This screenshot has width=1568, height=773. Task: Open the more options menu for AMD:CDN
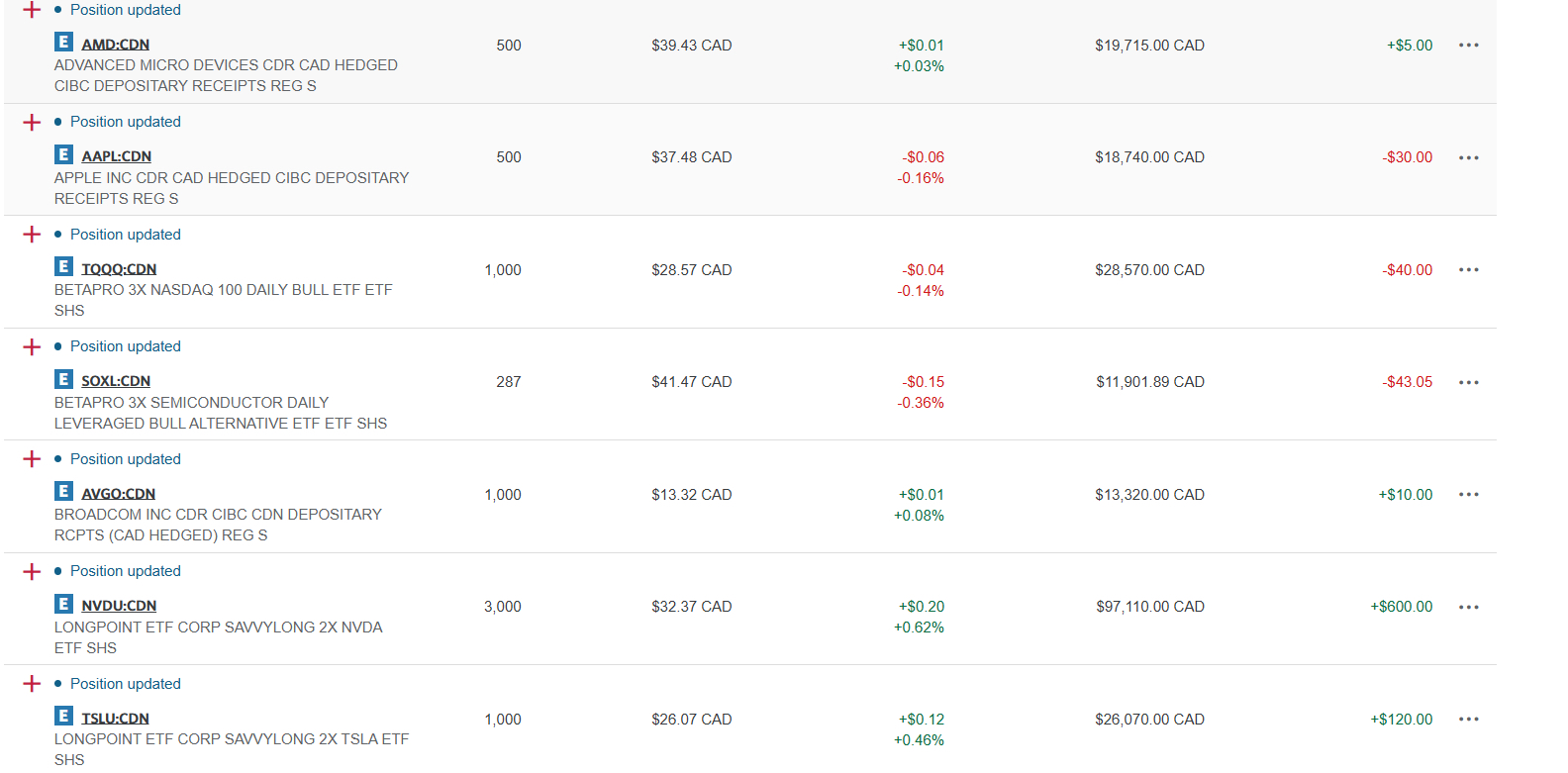pyautogui.click(x=1468, y=46)
